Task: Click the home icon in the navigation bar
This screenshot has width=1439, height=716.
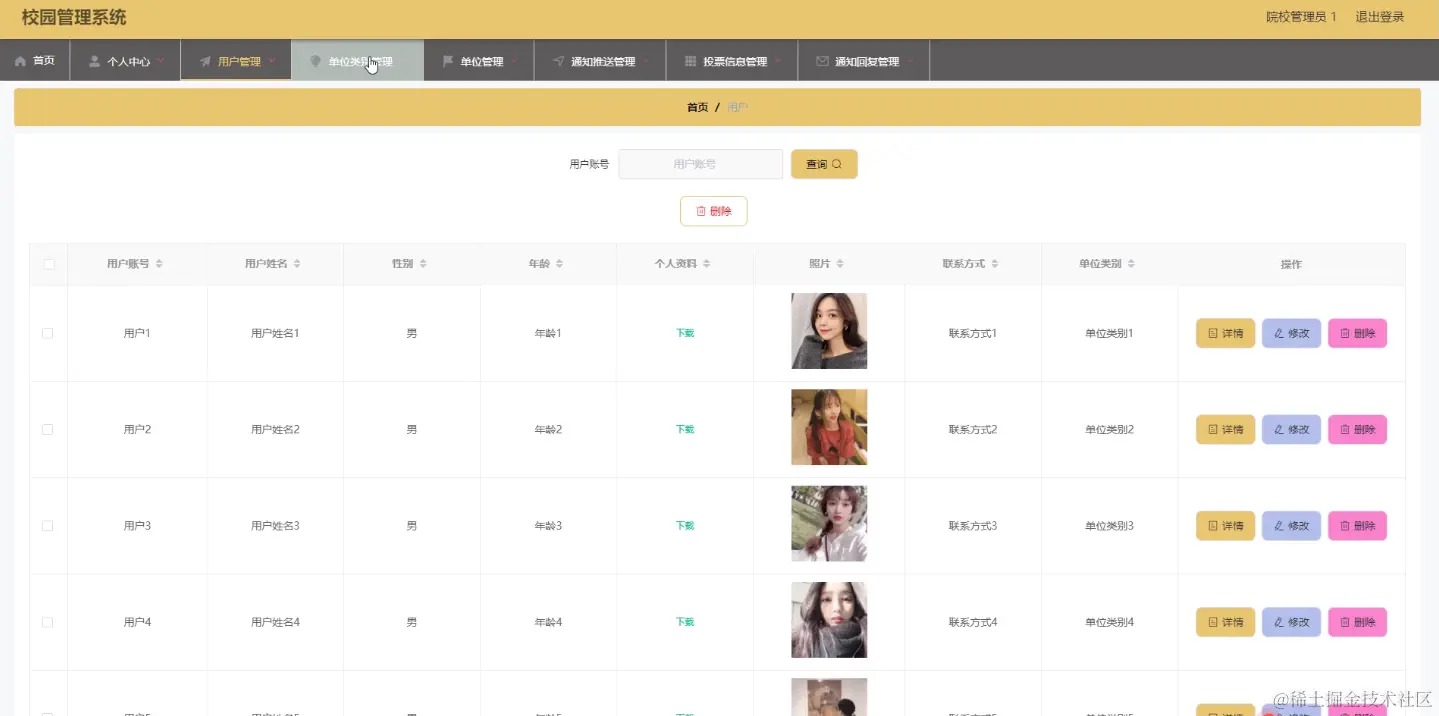Action: (x=20, y=61)
